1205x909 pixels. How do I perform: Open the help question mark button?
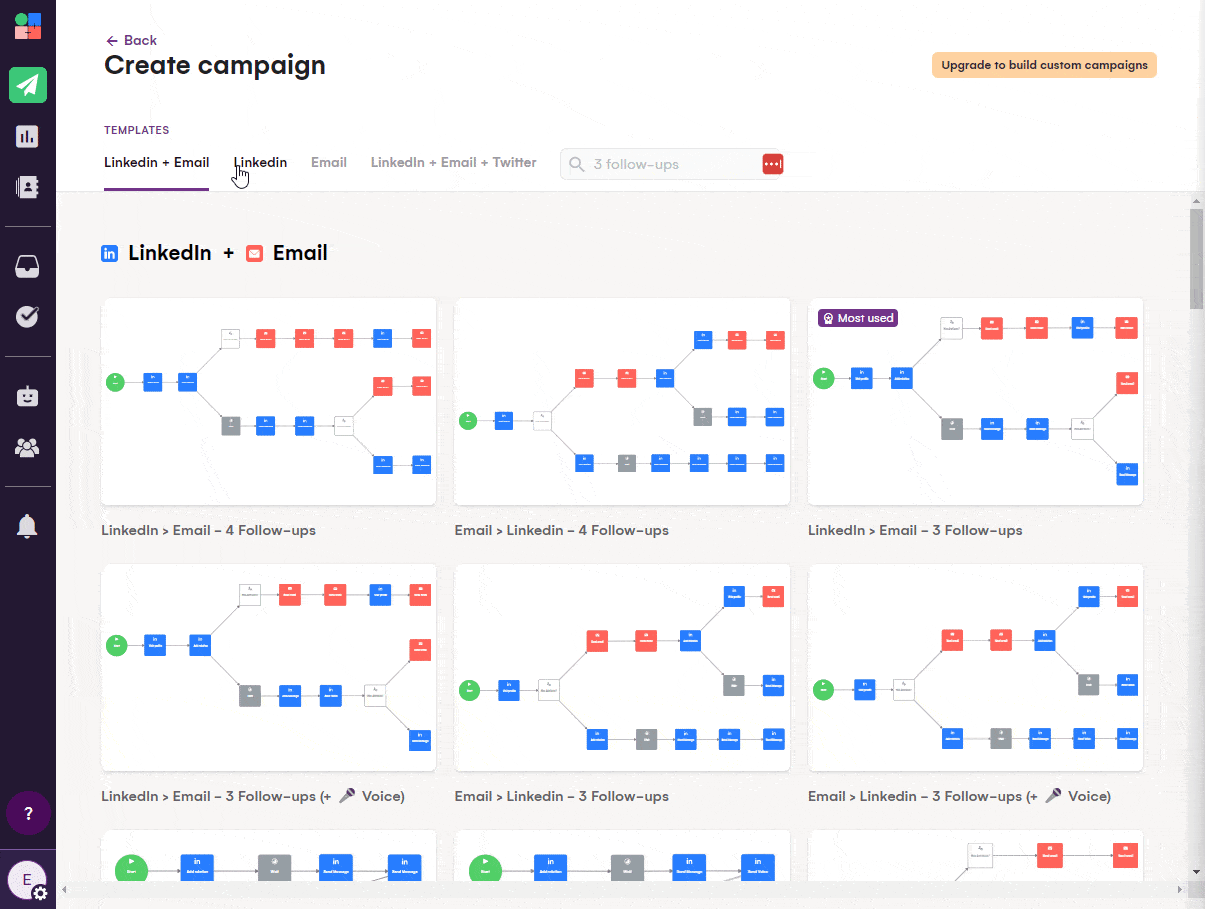(x=28, y=813)
